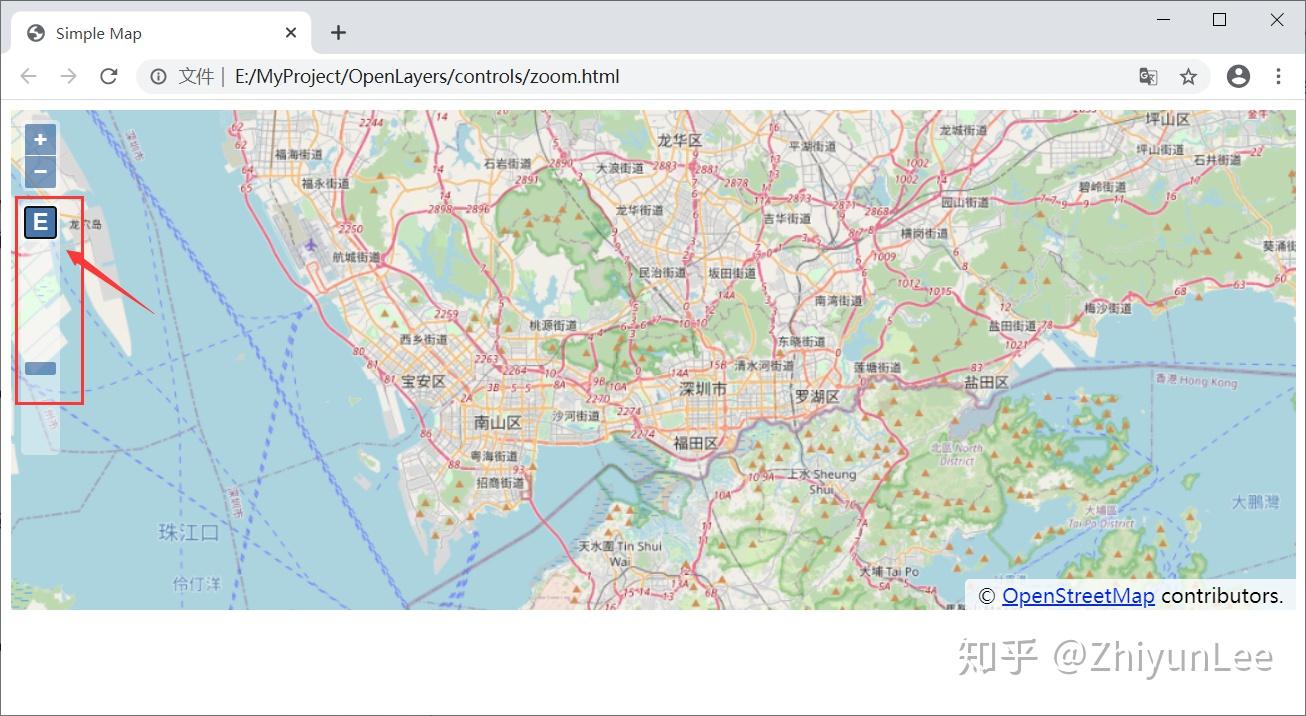Image resolution: width=1306 pixels, height=716 pixels.
Task: Close the Simple Map tab
Action: tap(290, 32)
